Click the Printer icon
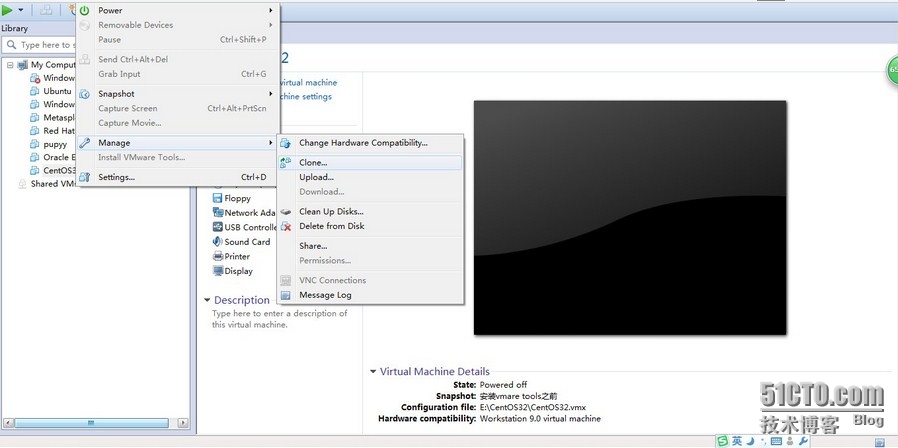This screenshot has width=898, height=448. click(218, 256)
